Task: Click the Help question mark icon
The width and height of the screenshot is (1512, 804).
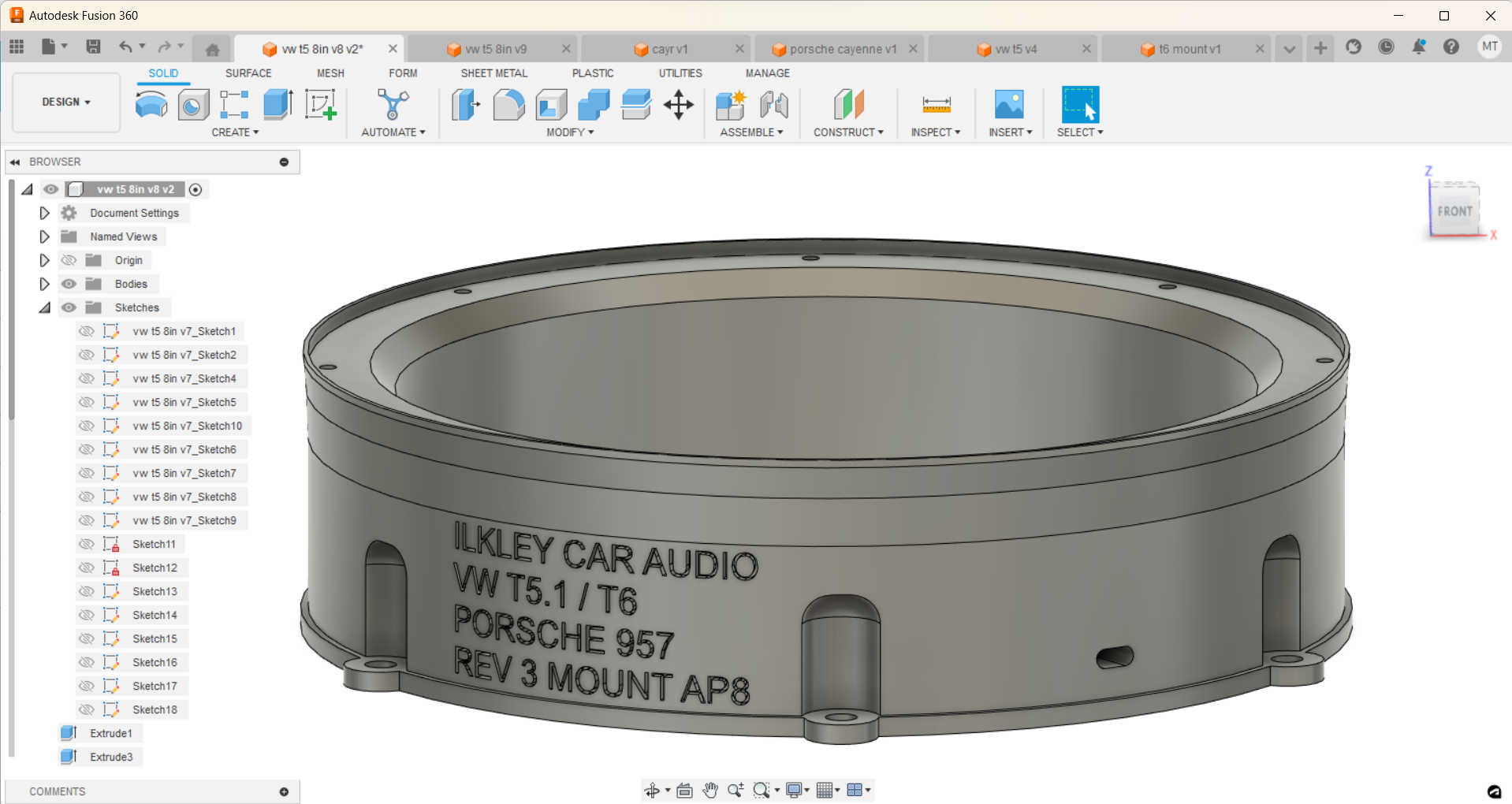Action: point(1451,47)
